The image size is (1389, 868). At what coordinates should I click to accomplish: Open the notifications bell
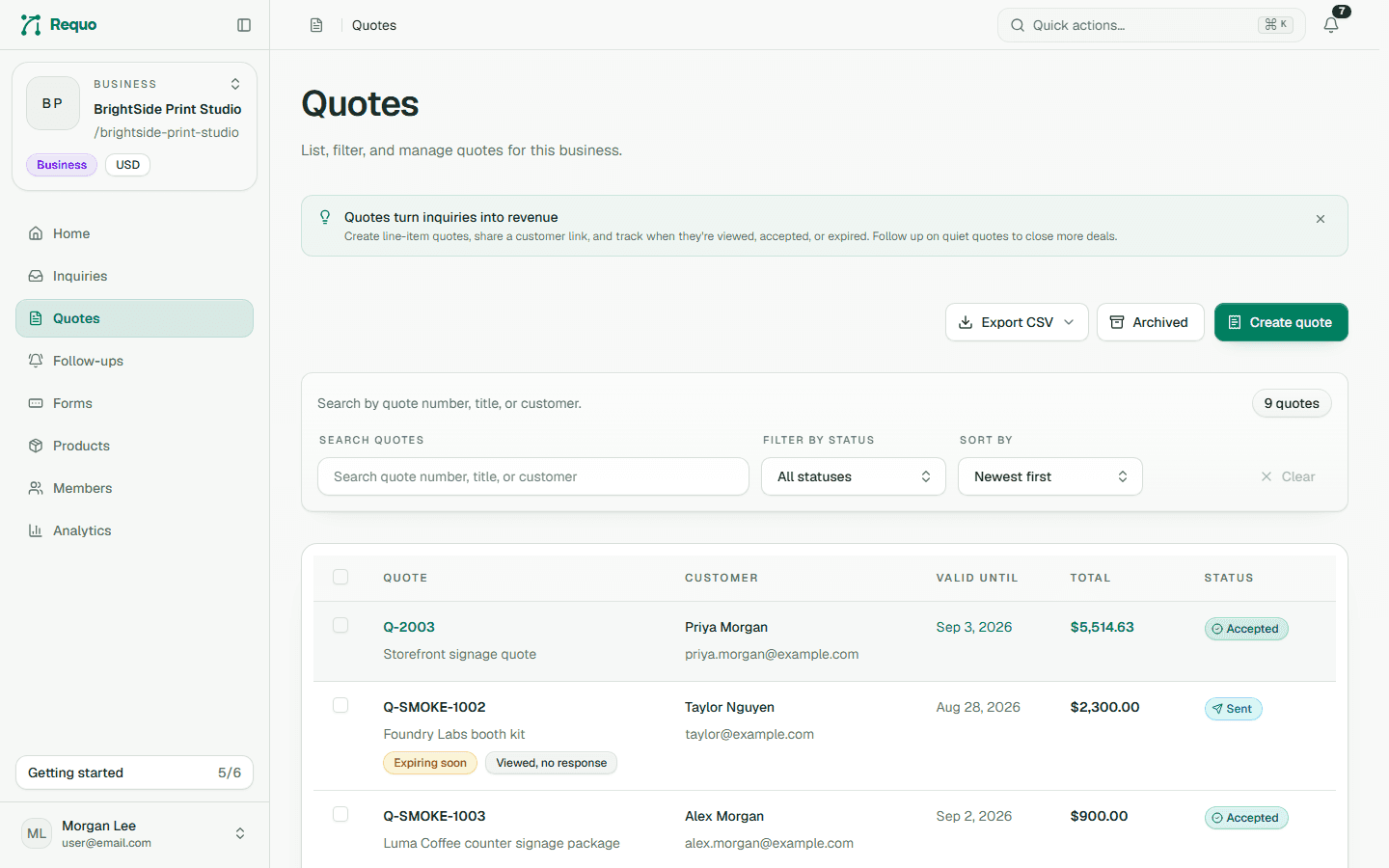coord(1331,25)
